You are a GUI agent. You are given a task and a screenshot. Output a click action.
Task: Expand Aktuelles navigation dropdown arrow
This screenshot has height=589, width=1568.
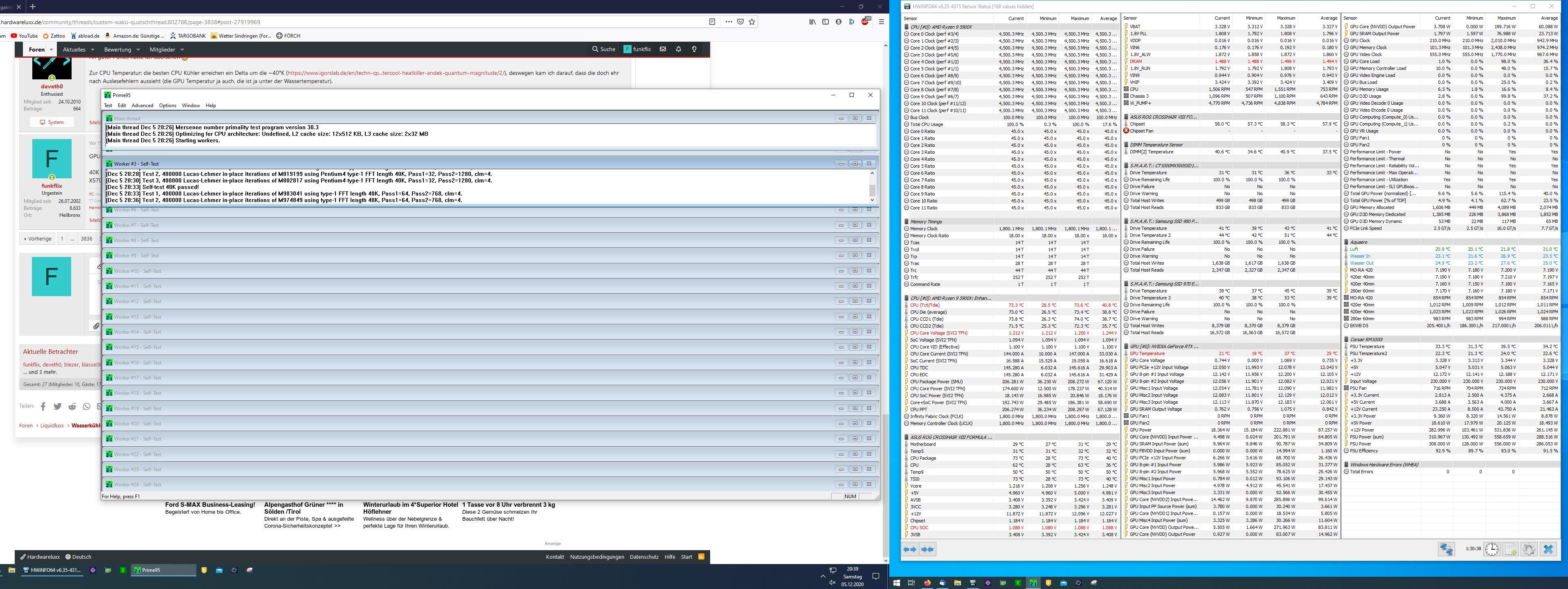(92, 50)
